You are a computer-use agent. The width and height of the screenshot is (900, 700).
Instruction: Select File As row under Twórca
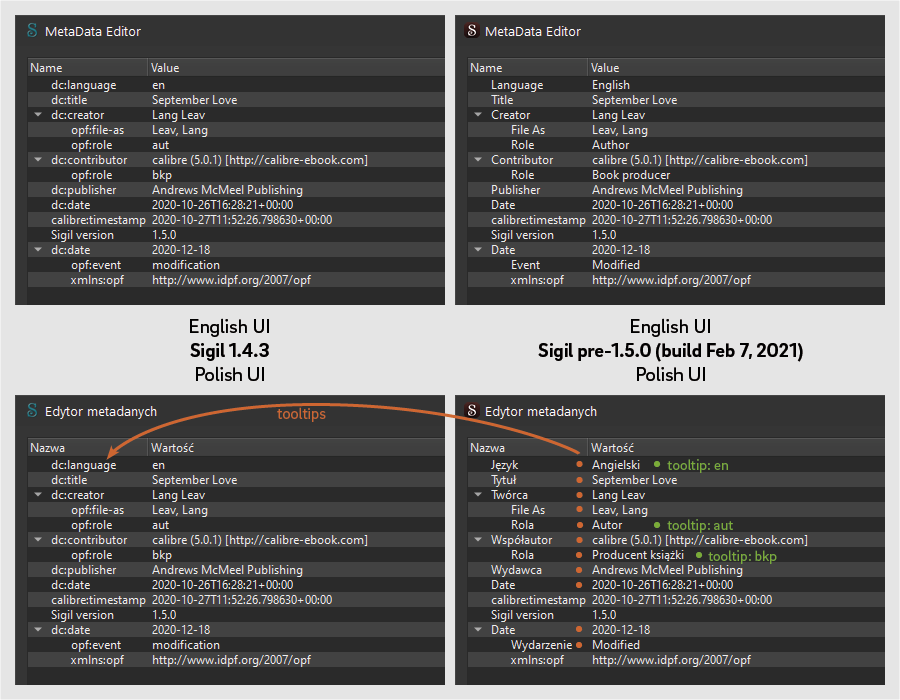(x=676, y=510)
